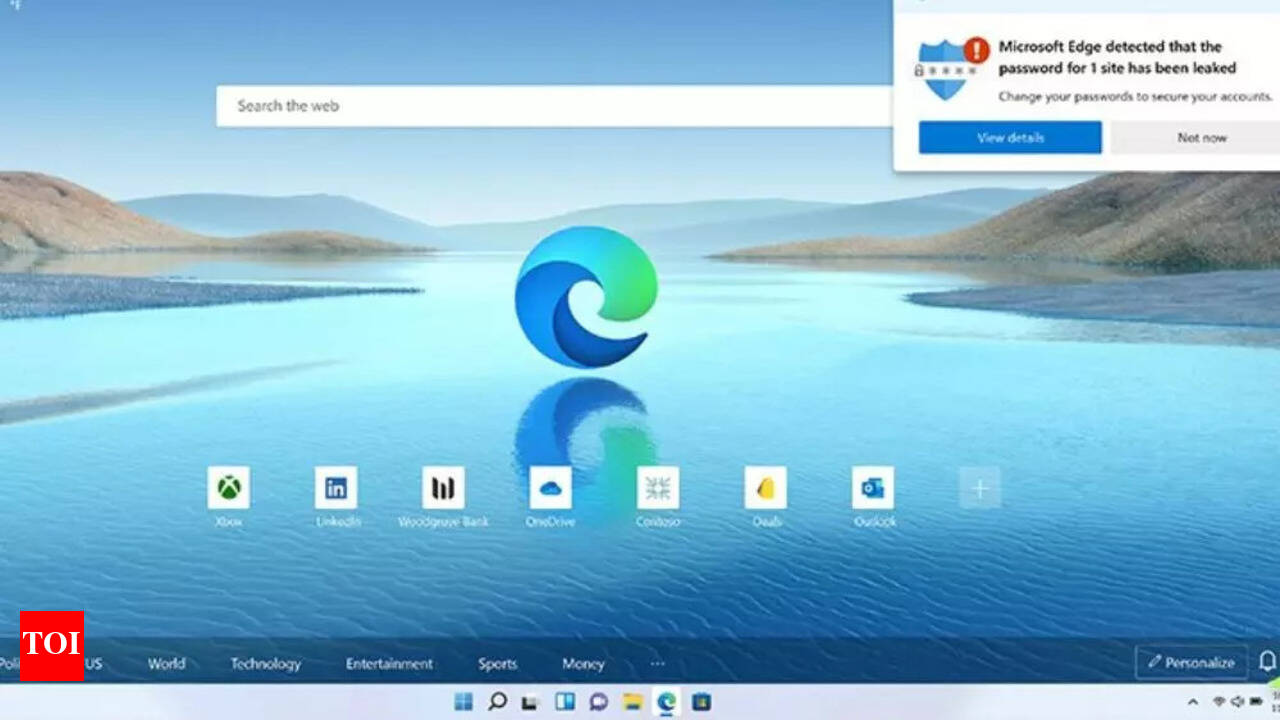The width and height of the screenshot is (1280, 720).
Task: Launch Microsoft Edge from the taskbar
Action: click(x=667, y=702)
